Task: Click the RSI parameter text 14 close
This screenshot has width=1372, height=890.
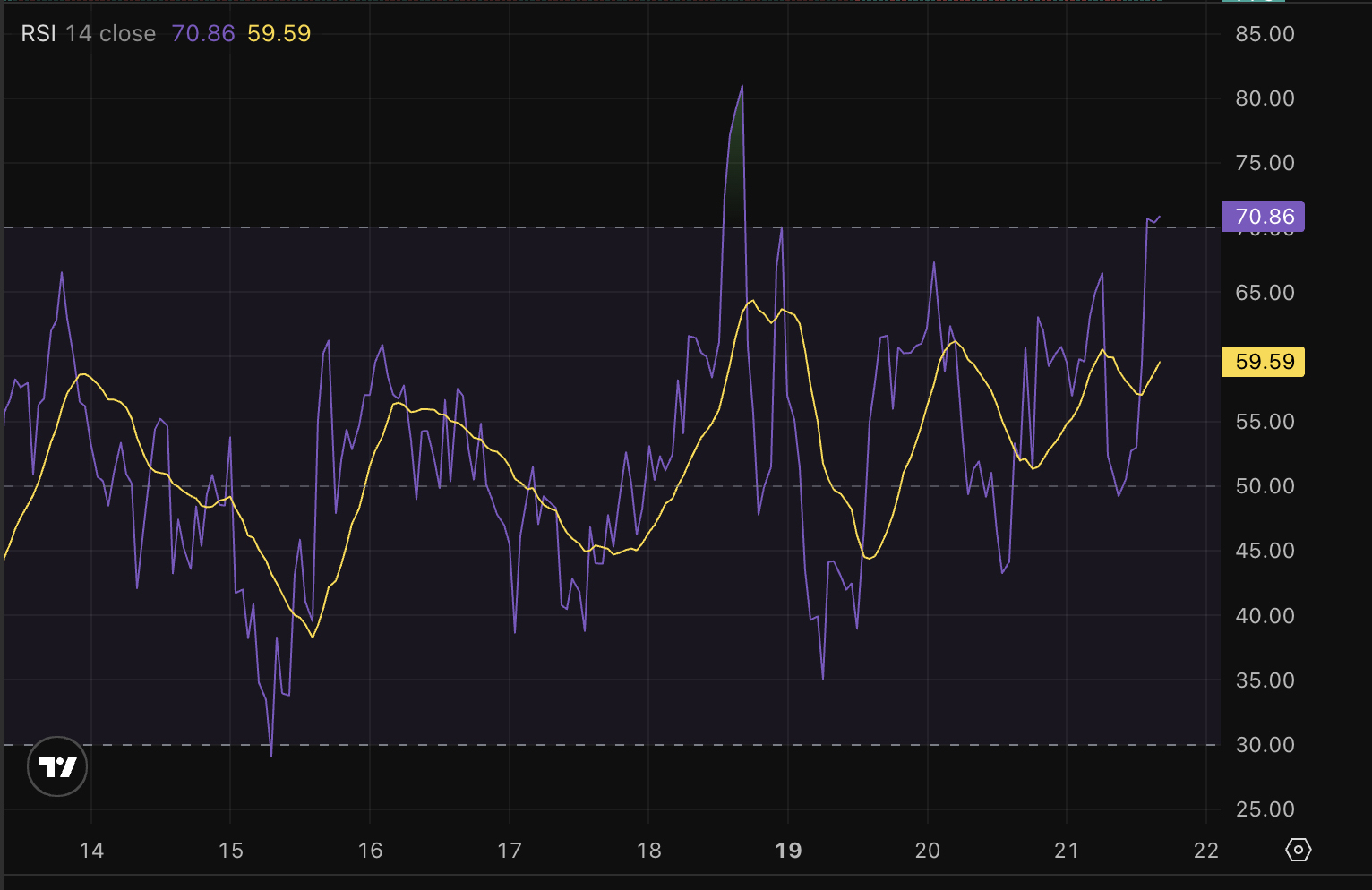Action: 113,33
